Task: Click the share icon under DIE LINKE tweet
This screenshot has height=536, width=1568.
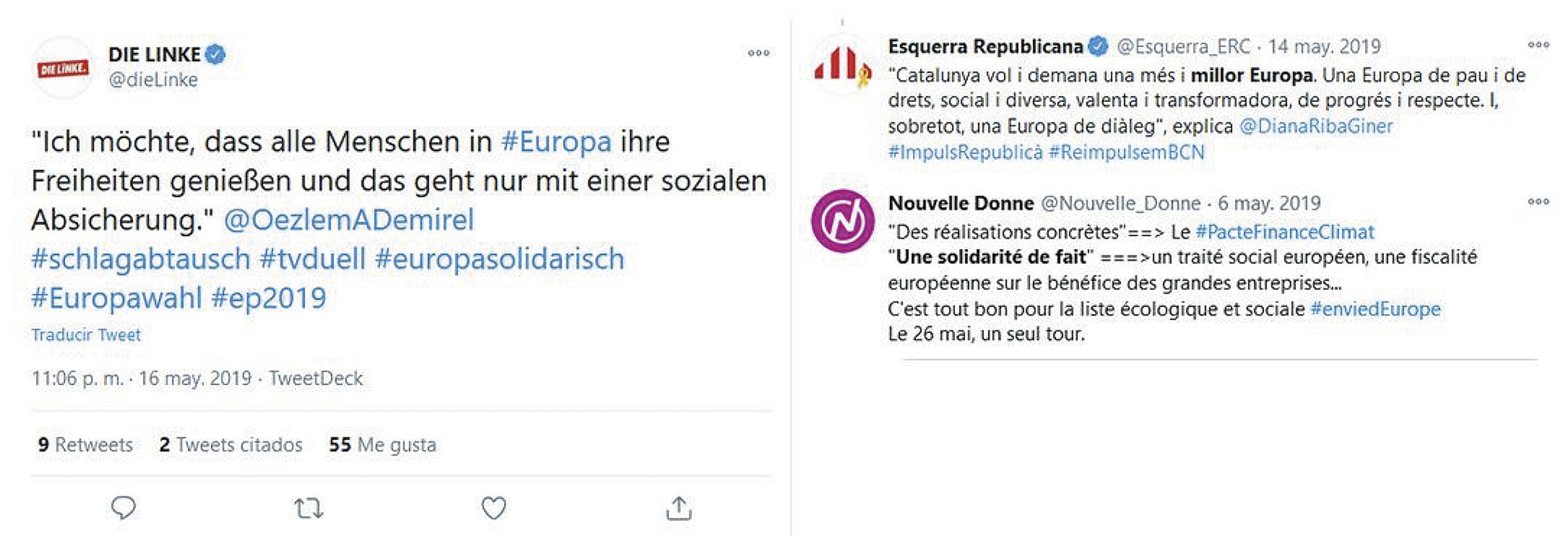Action: (678, 509)
